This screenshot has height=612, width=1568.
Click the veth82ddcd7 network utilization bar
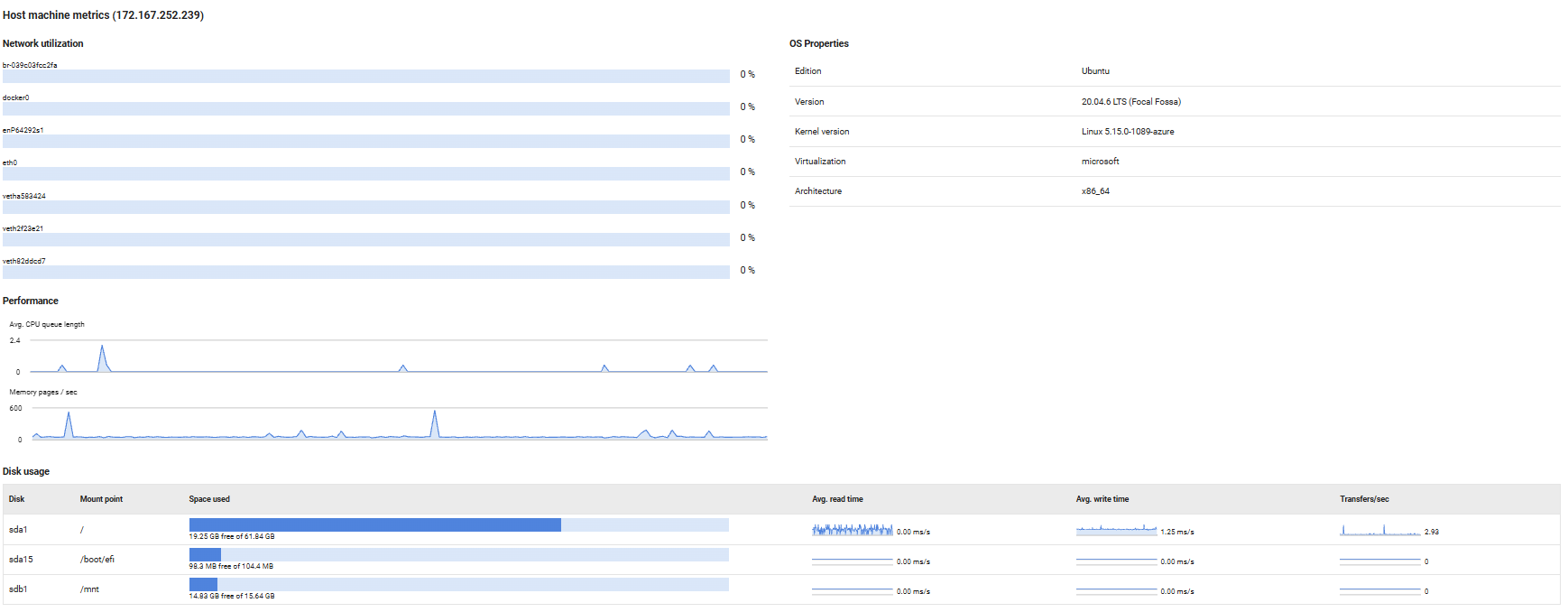[365, 272]
